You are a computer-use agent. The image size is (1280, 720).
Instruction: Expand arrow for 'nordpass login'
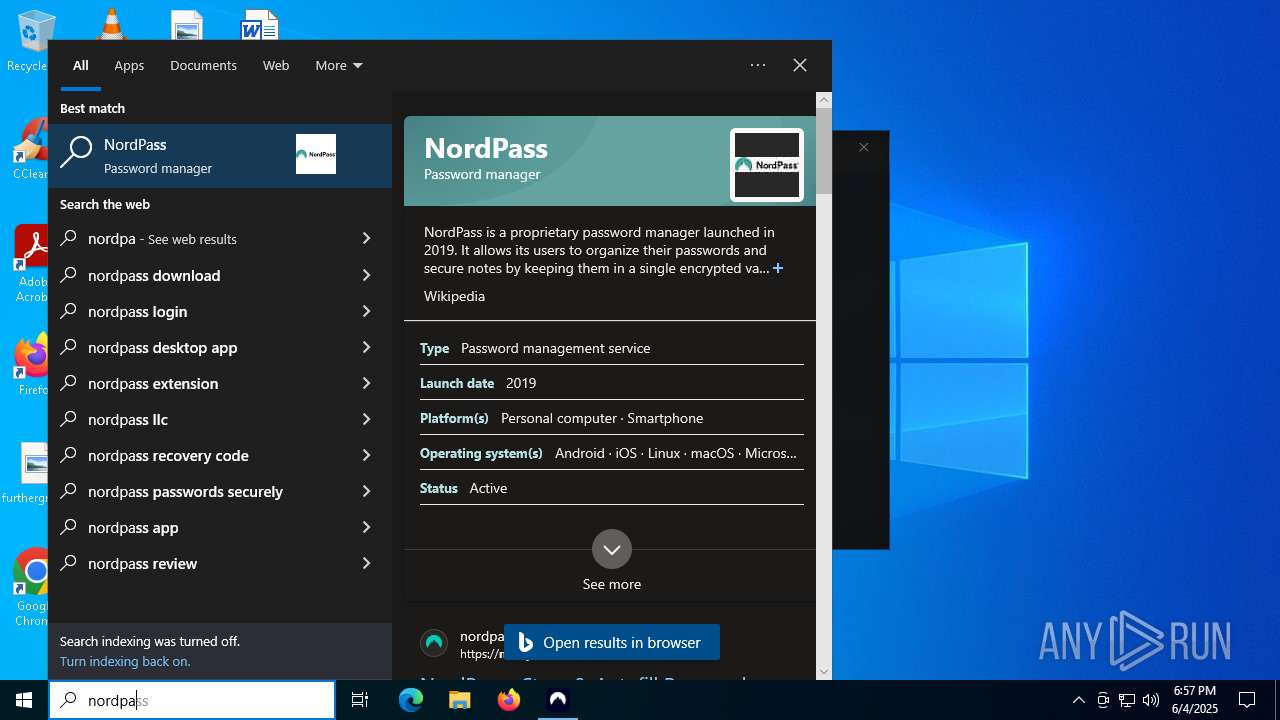[x=366, y=311]
